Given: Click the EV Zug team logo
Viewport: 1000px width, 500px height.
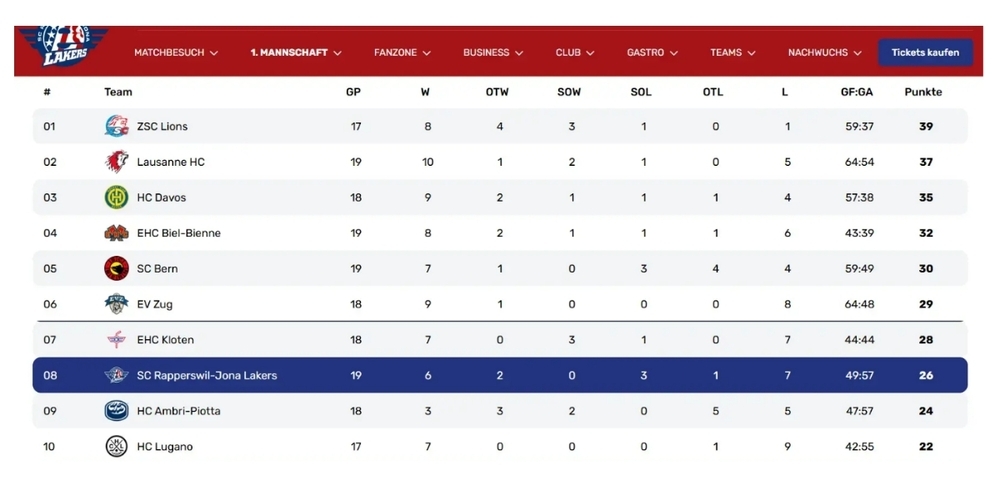Looking at the screenshot, I should [x=117, y=304].
